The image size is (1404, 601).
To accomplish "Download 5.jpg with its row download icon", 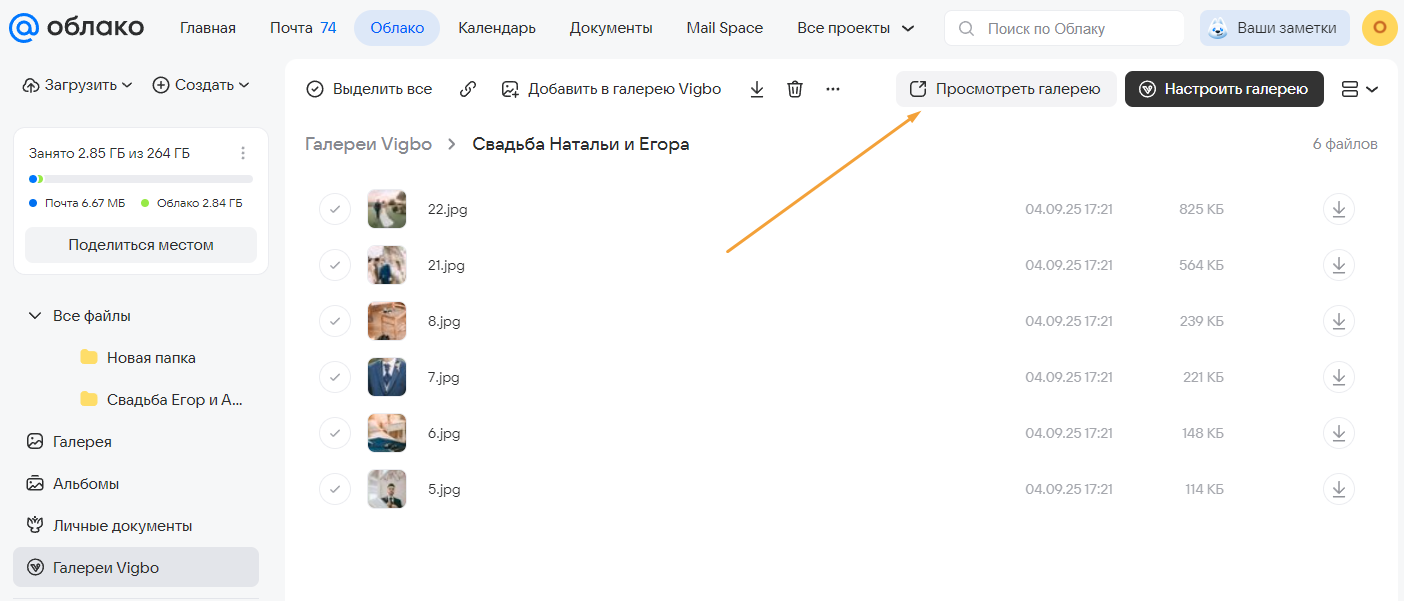I will tap(1338, 490).
